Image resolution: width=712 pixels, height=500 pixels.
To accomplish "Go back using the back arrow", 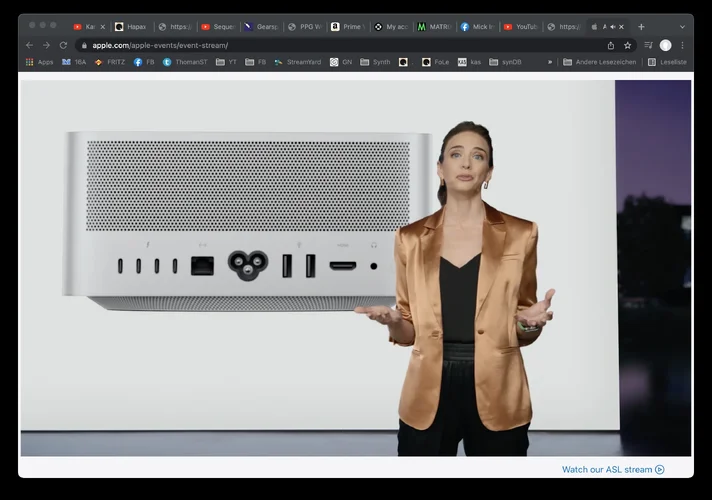I will pyautogui.click(x=29, y=45).
